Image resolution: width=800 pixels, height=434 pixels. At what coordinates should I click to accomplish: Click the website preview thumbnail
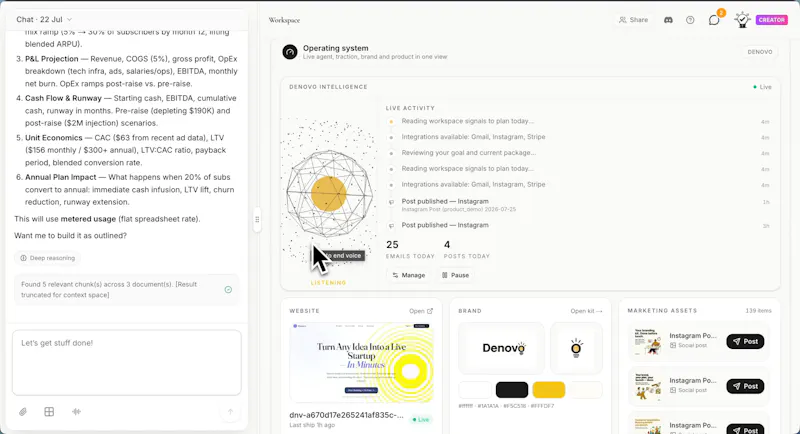click(361, 363)
